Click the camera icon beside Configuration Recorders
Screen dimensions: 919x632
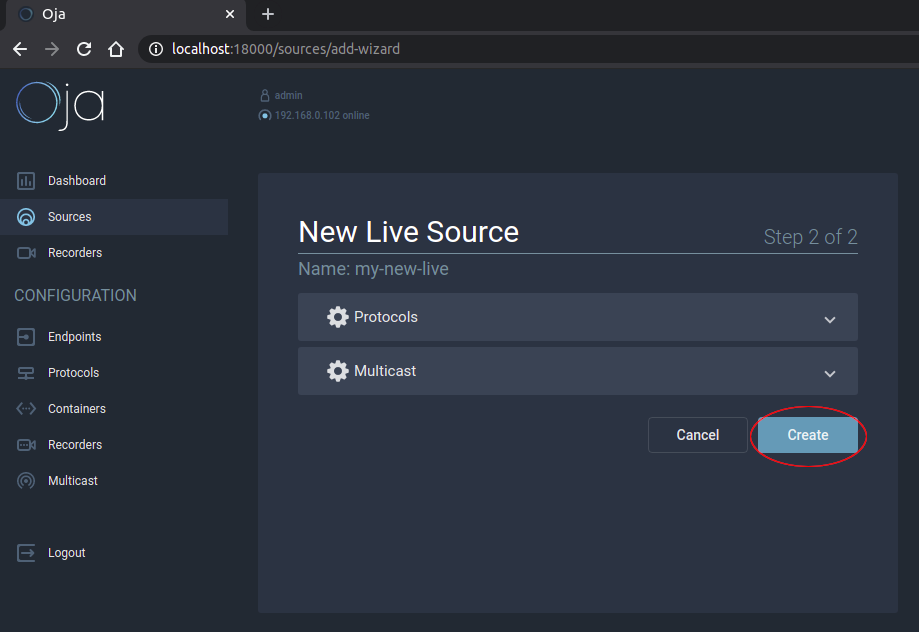(x=26, y=445)
